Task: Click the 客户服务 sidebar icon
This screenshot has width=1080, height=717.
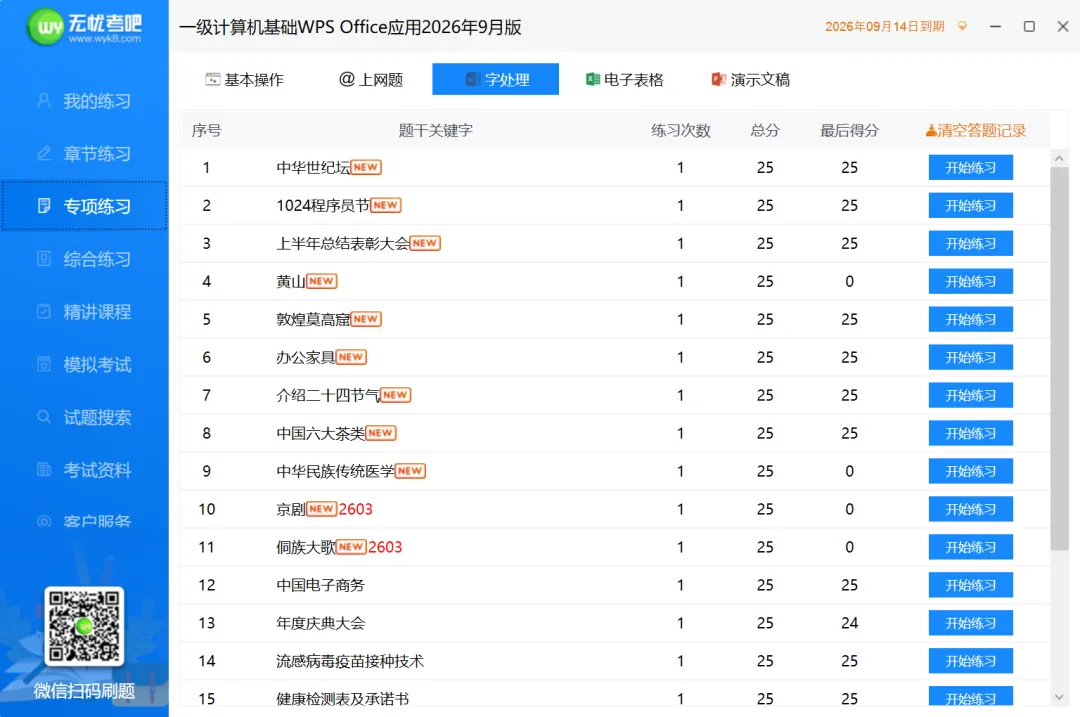Action: (x=44, y=521)
